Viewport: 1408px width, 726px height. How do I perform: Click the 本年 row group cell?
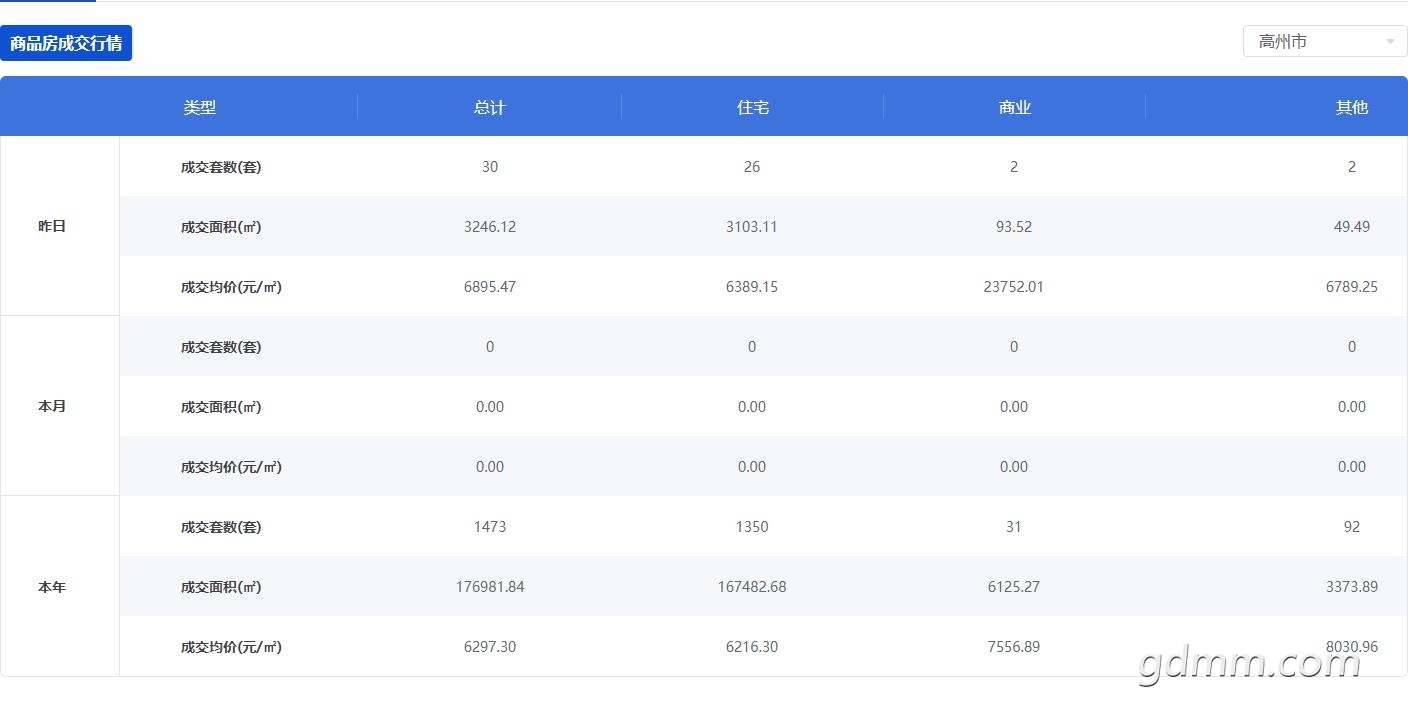(60, 587)
